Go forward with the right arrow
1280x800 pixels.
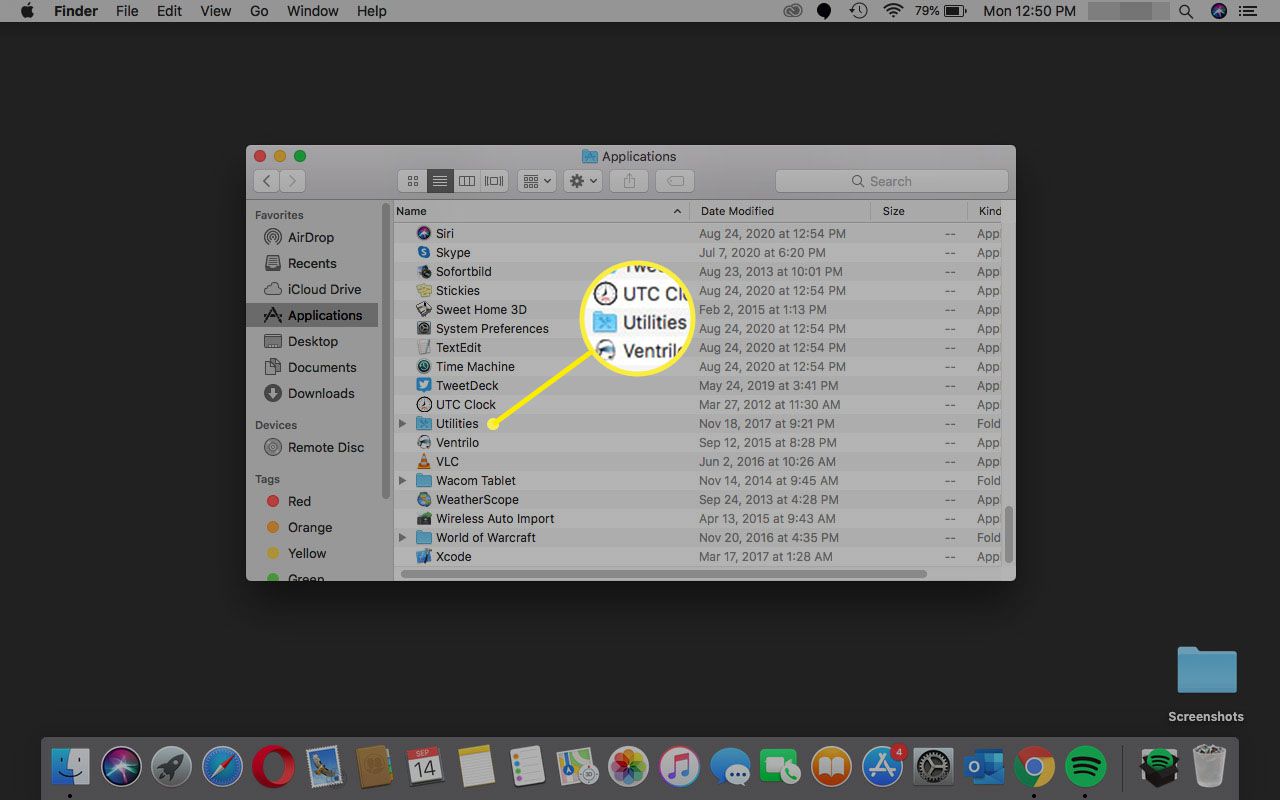click(x=292, y=181)
